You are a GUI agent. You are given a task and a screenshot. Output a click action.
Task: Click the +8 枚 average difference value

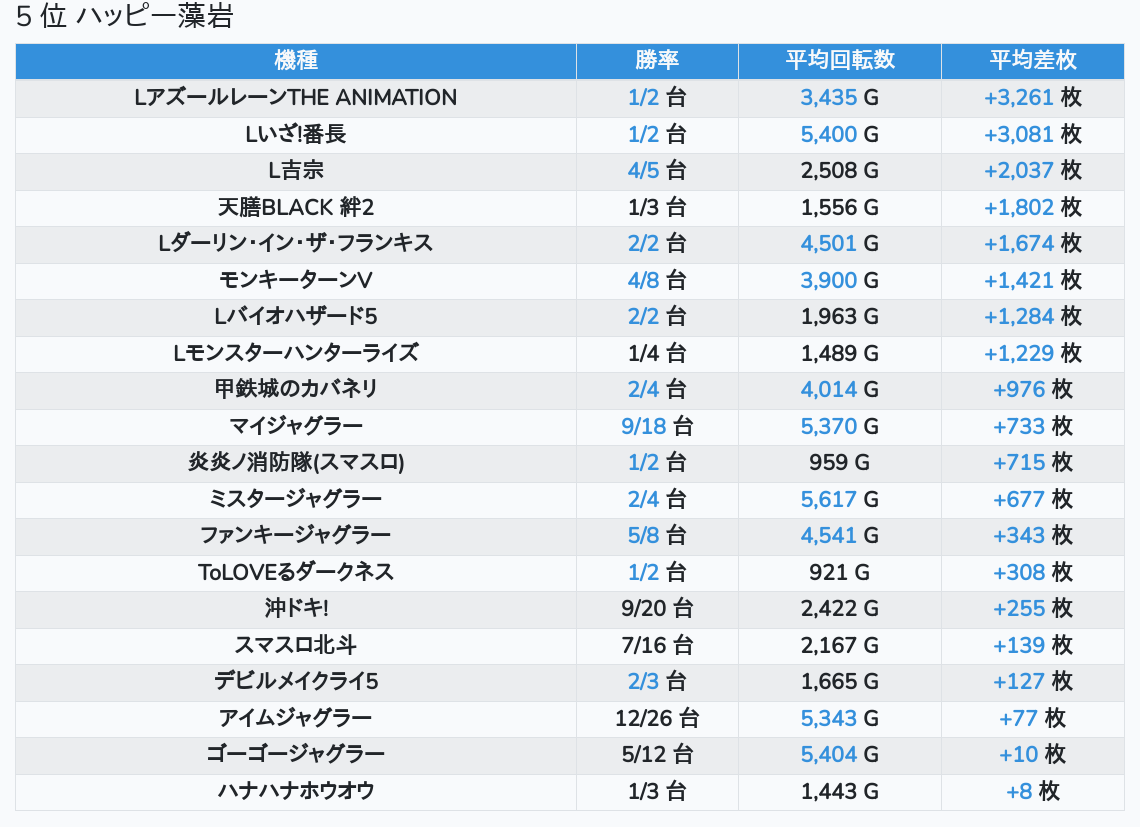point(1032,791)
